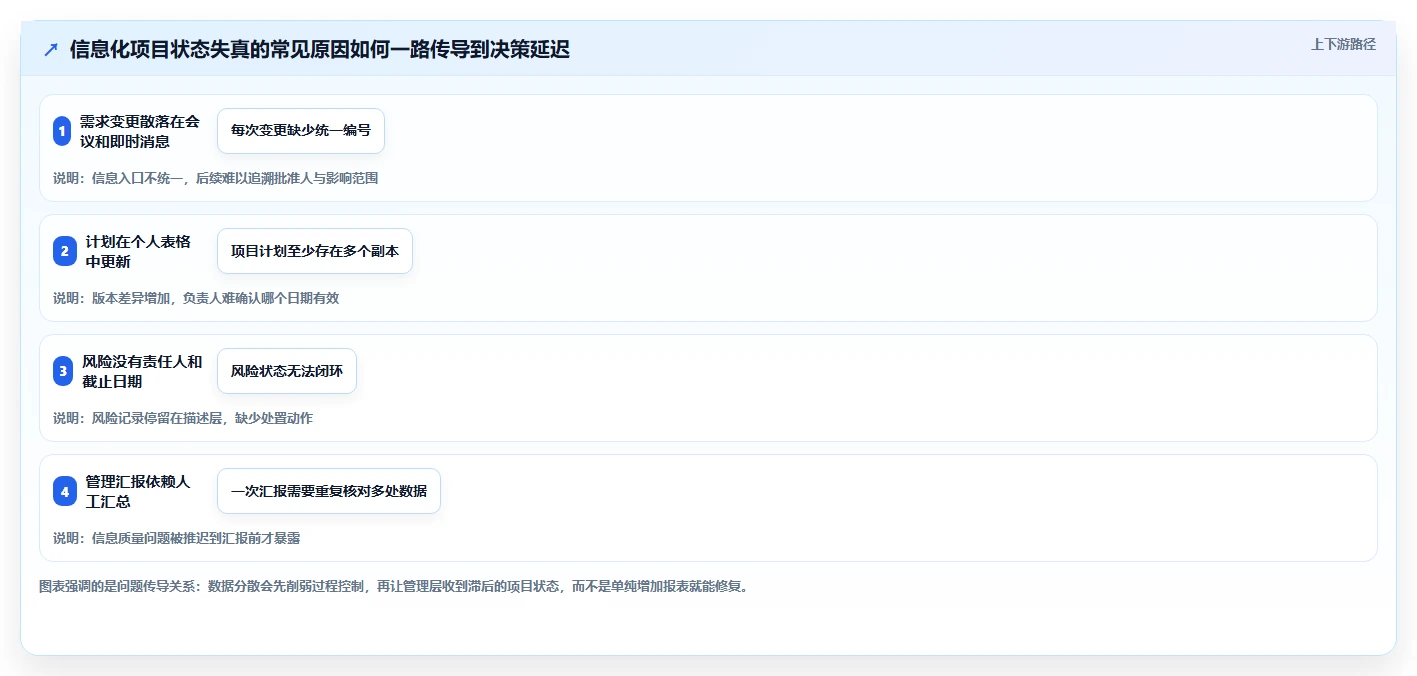
Task: Click the 风险状态无法闭环 chip
Action: click(287, 371)
